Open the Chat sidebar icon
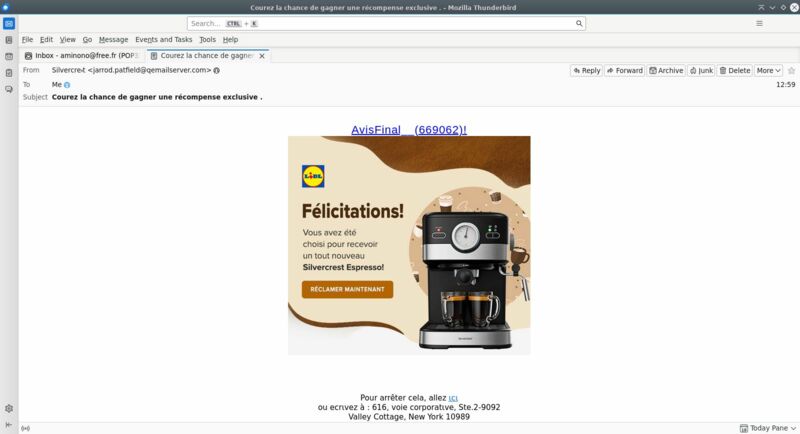 (9, 89)
